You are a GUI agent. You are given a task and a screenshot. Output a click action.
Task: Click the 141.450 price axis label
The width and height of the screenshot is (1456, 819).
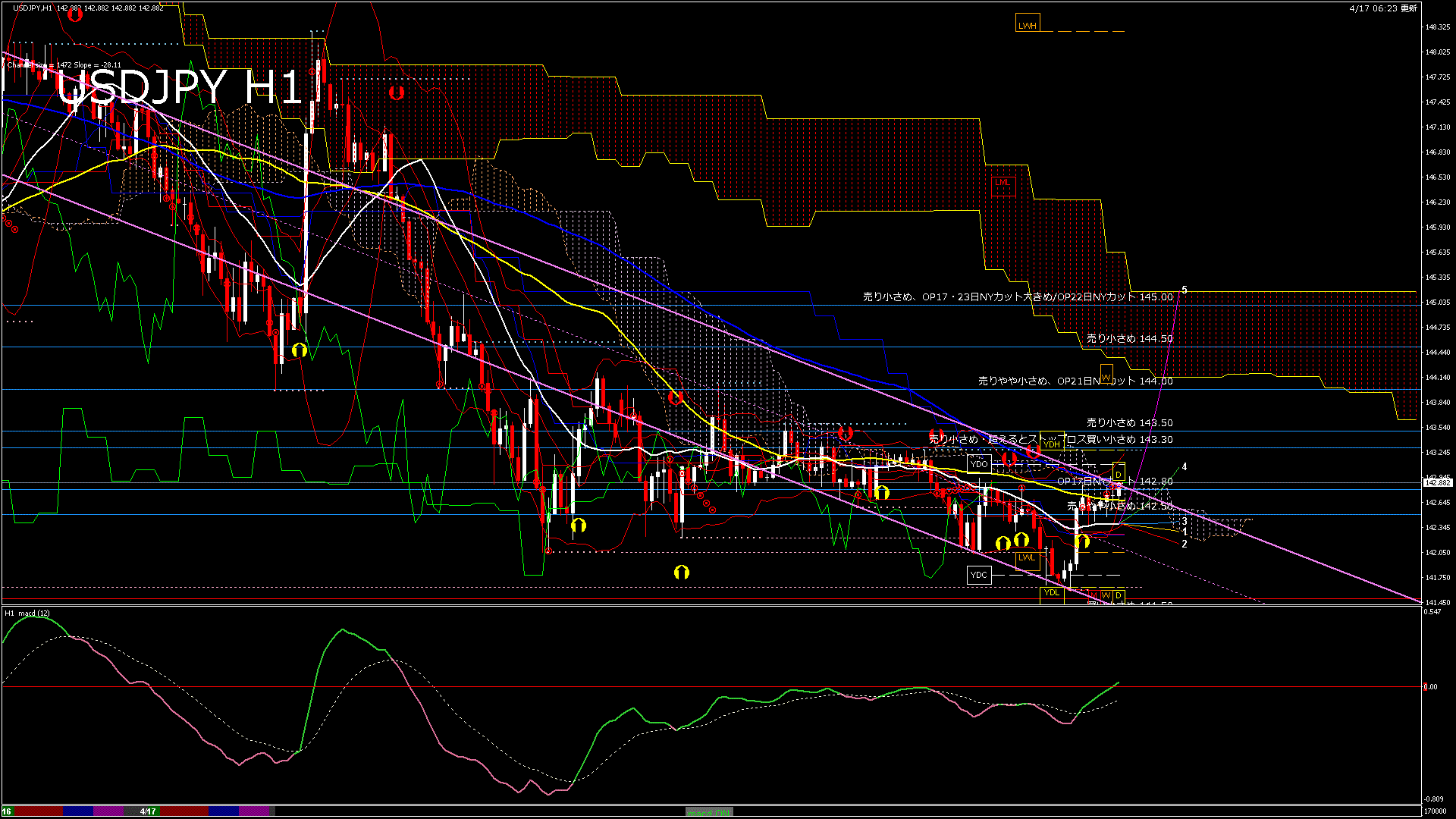[x=1438, y=603]
